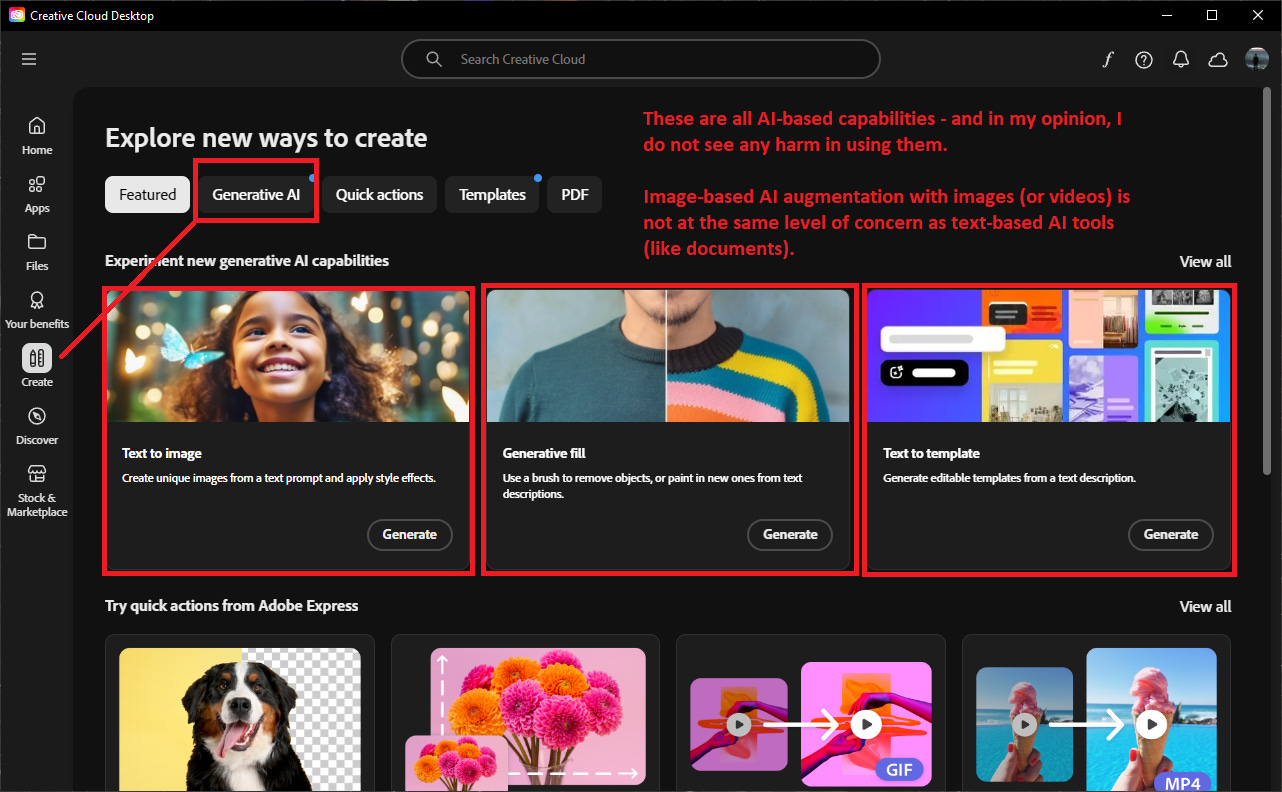Screen dimensions: 1282x792
Task: Open the Apps section
Action: (37, 194)
